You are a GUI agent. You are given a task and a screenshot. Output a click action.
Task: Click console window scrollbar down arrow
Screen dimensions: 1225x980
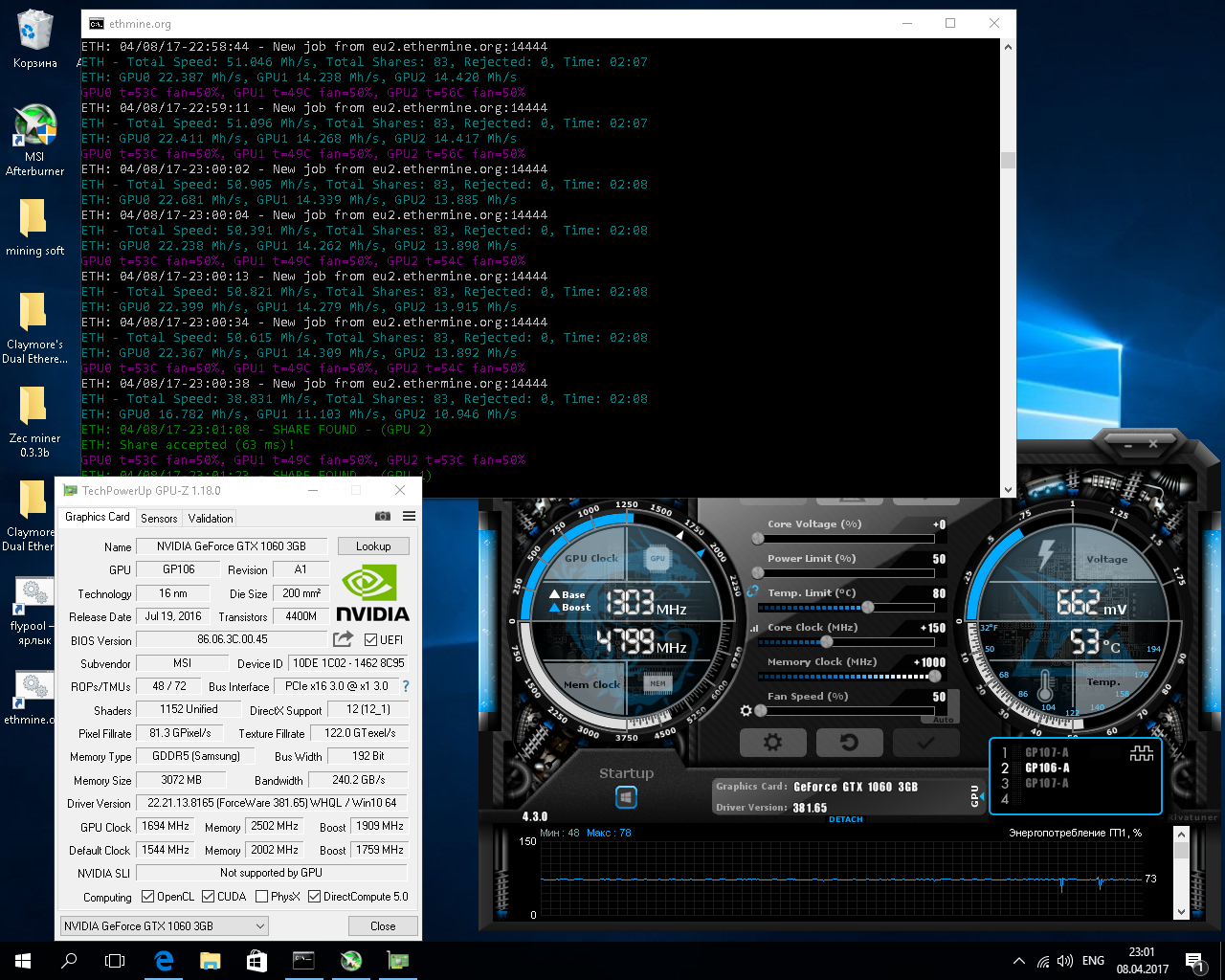(1008, 489)
